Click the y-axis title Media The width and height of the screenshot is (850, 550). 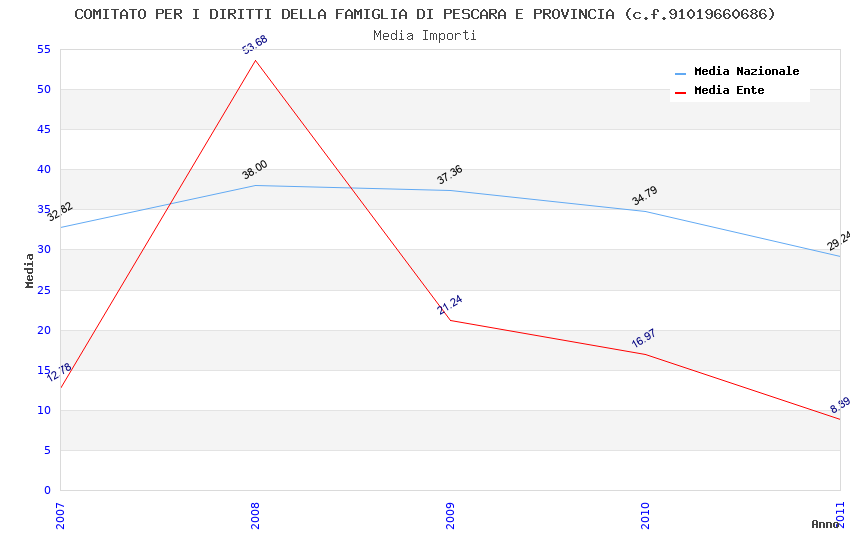[x=30, y=270]
